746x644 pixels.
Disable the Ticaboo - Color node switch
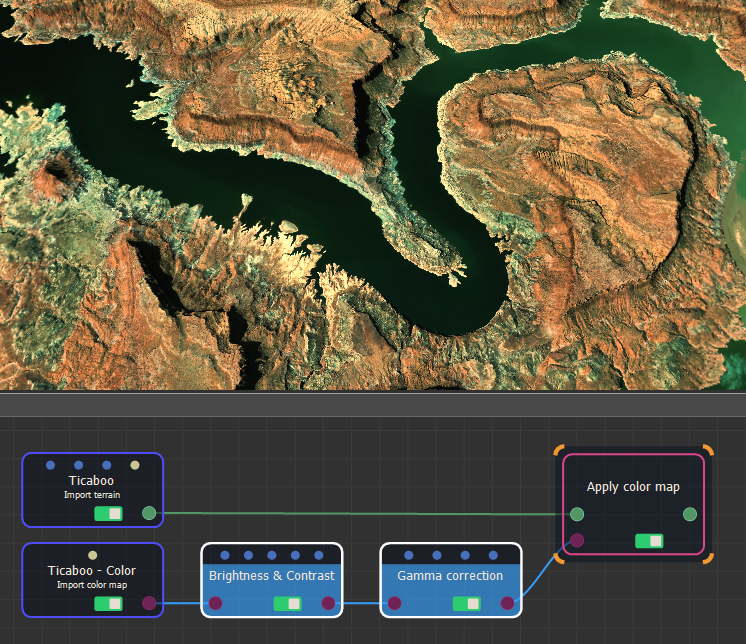pyautogui.click(x=108, y=603)
